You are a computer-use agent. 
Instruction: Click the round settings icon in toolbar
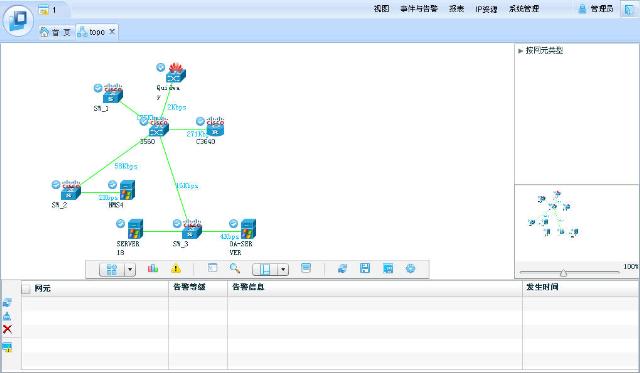coord(411,268)
